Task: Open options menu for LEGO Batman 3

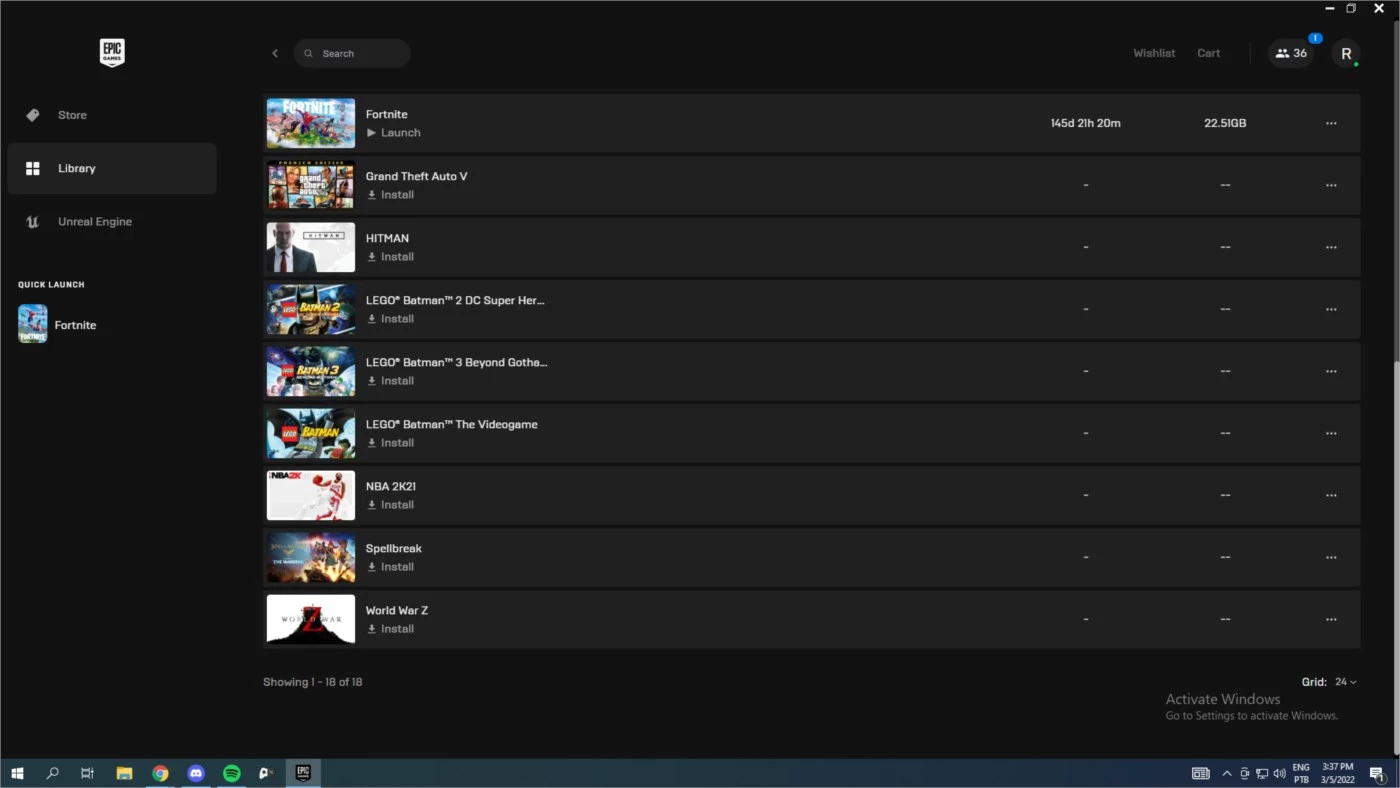Action: [1331, 371]
